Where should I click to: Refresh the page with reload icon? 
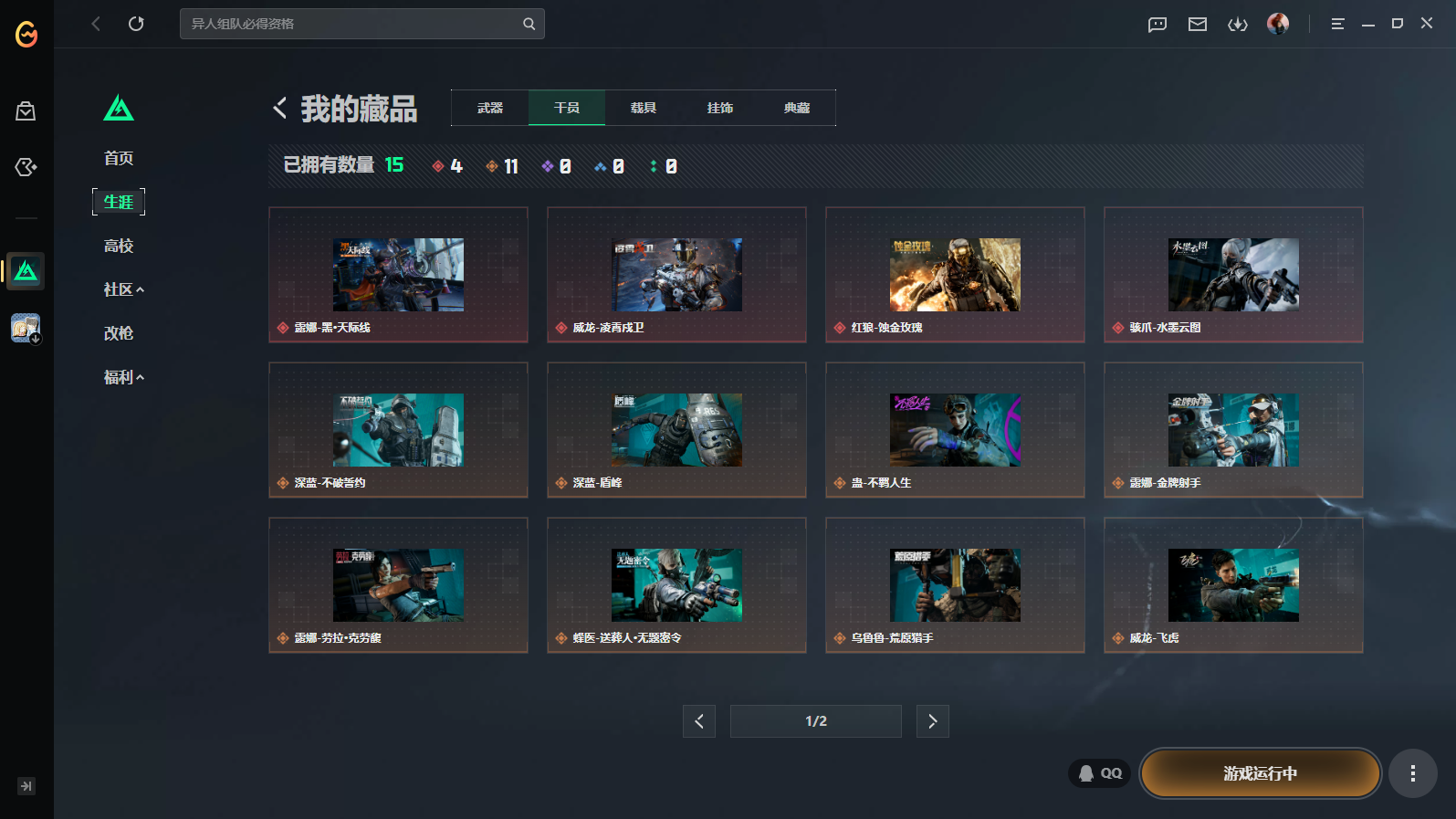coord(136,24)
